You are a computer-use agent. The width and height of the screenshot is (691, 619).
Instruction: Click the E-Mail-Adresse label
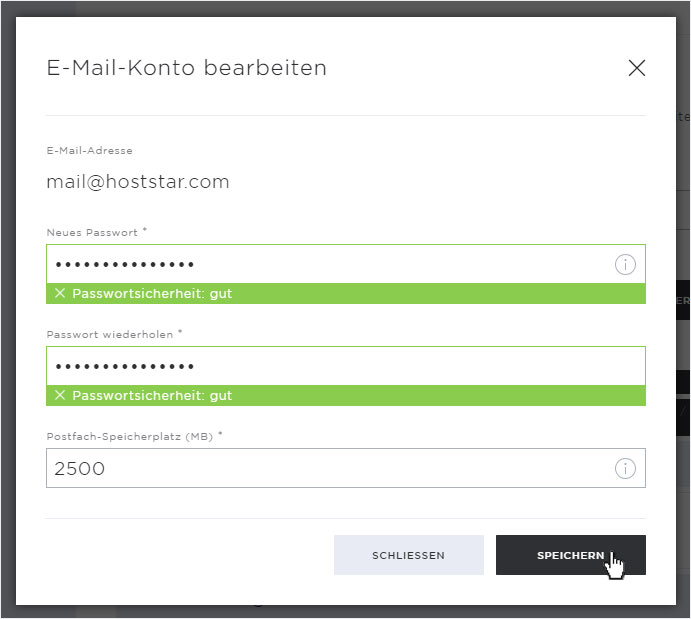click(x=89, y=151)
